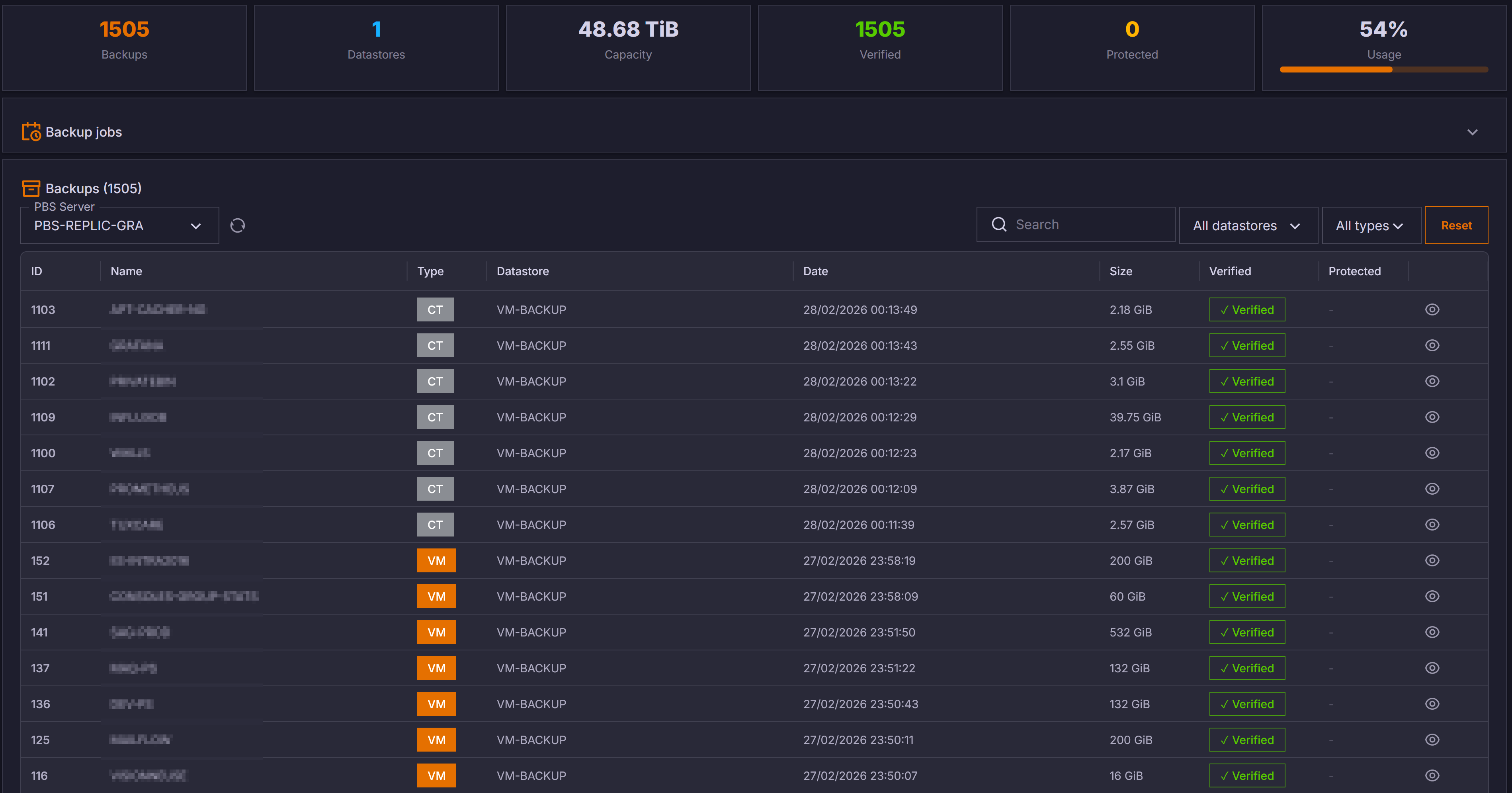
Task: Sort the table by the Size column
Action: coord(1121,271)
